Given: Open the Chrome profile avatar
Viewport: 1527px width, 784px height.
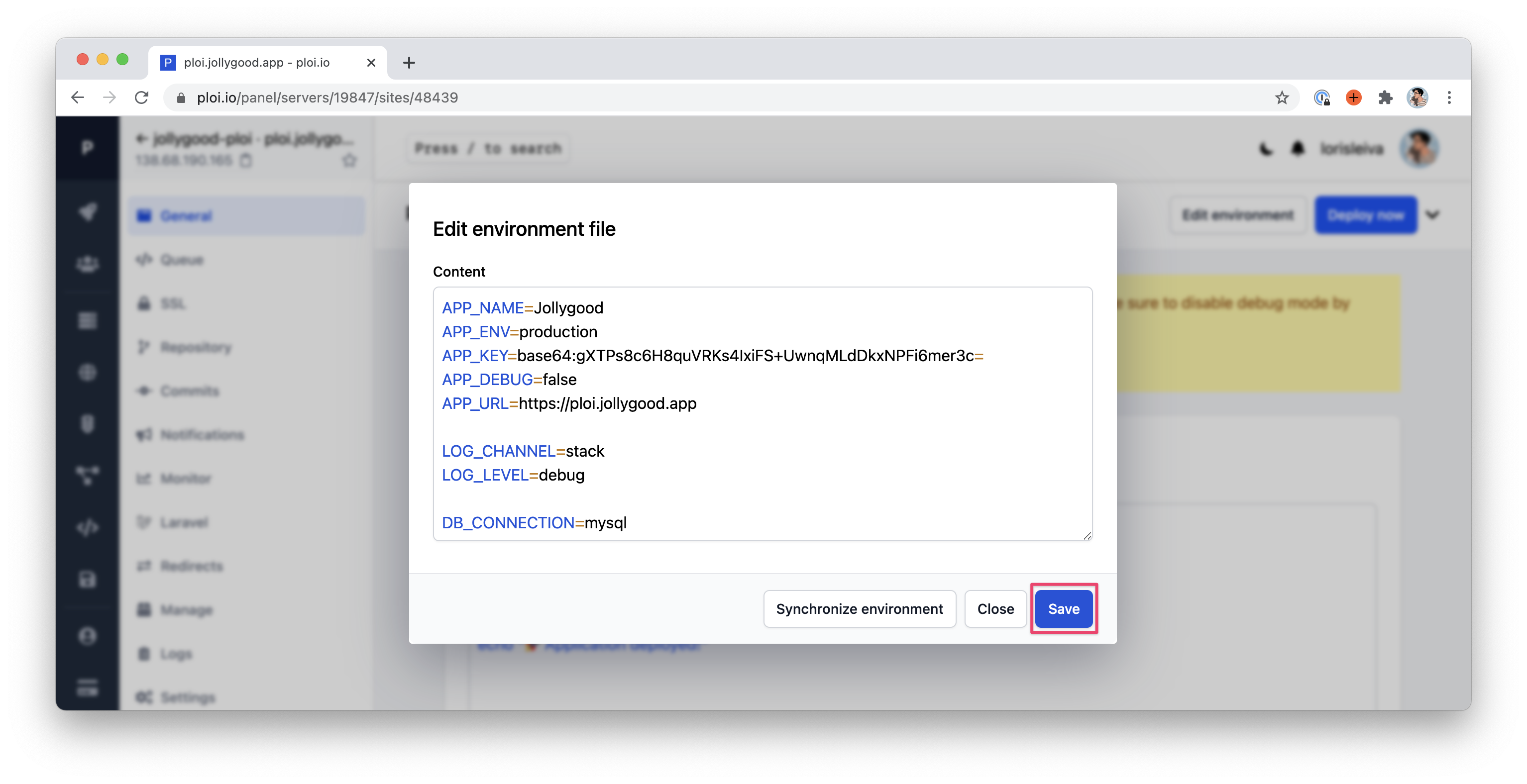Looking at the screenshot, I should (x=1418, y=97).
